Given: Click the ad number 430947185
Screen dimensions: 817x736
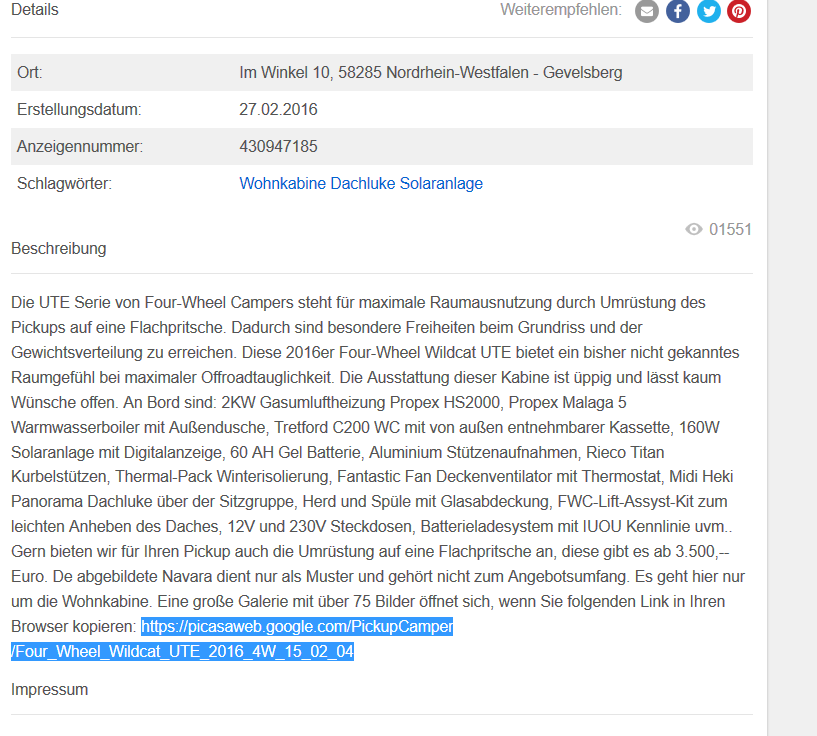Looking at the screenshot, I should pos(278,147).
